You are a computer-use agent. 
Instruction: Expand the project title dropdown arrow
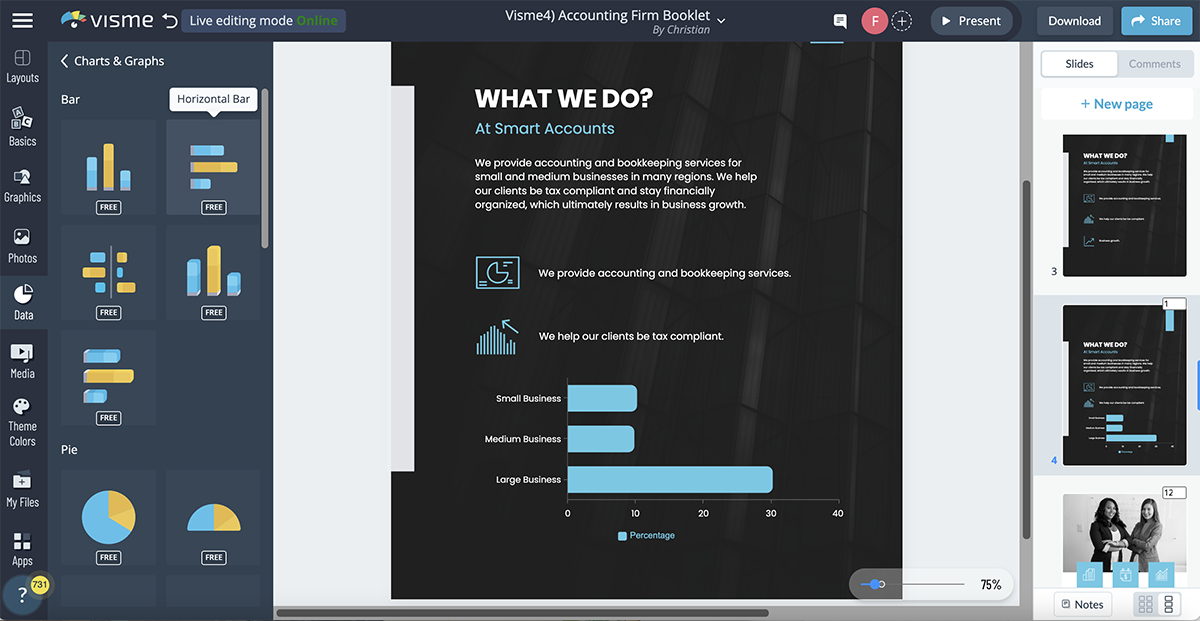click(722, 19)
